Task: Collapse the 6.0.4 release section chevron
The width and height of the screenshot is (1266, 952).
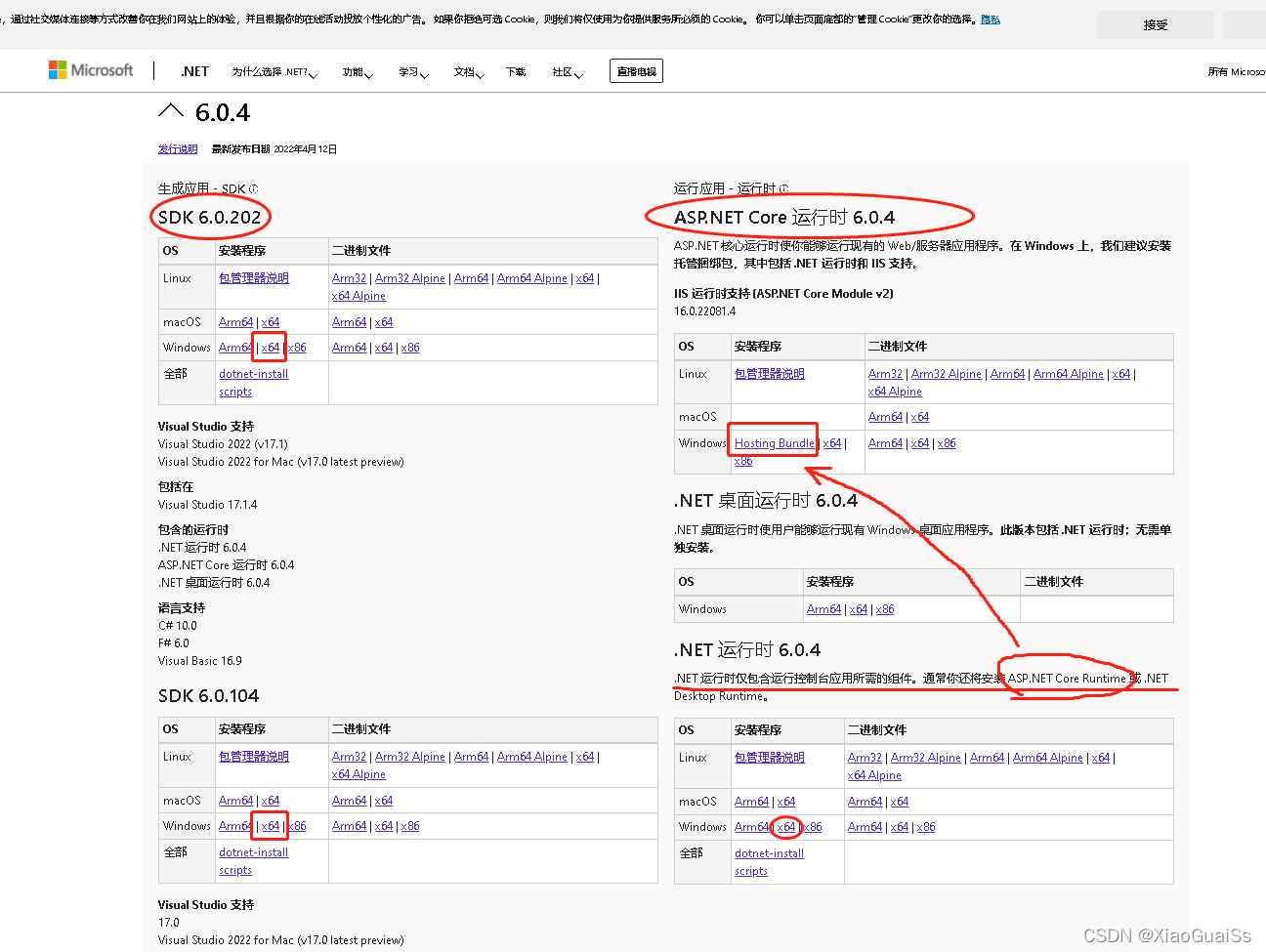Action: pos(171,111)
